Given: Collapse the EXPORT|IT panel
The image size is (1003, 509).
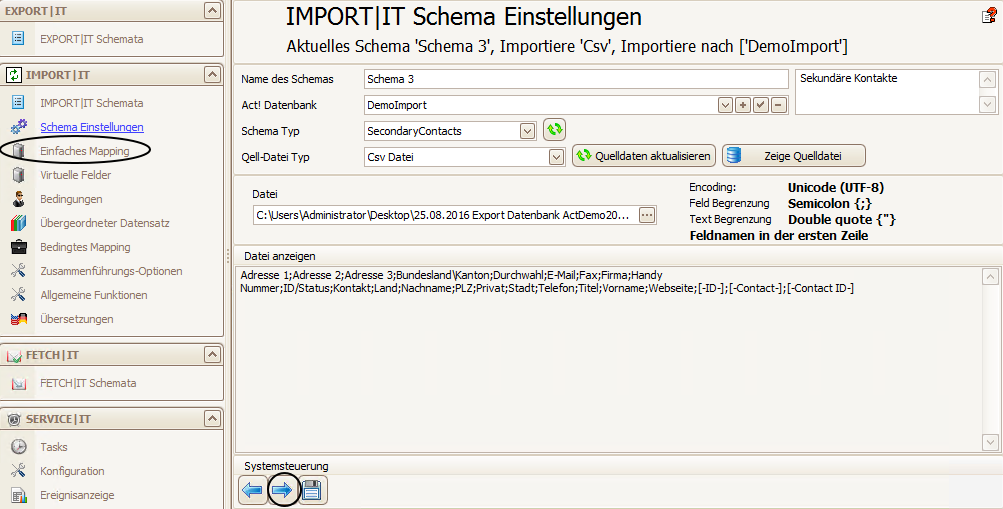Looking at the screenshot, I should (x=212, y=10).
